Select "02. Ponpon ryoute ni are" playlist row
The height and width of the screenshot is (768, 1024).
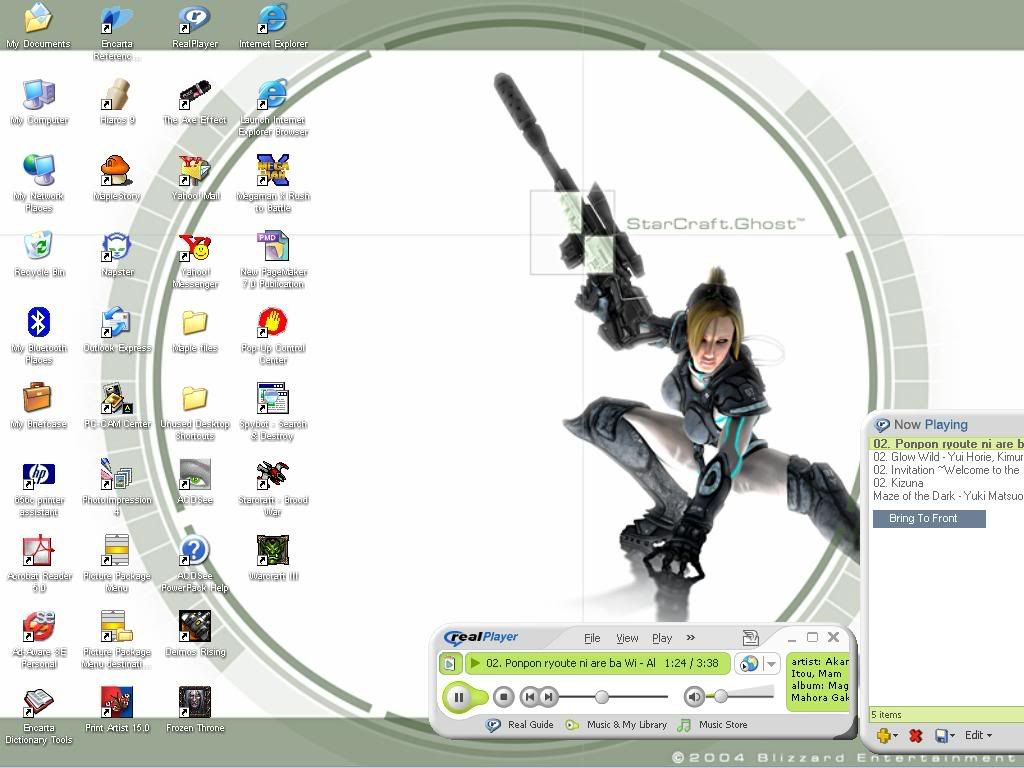(948, 443)
